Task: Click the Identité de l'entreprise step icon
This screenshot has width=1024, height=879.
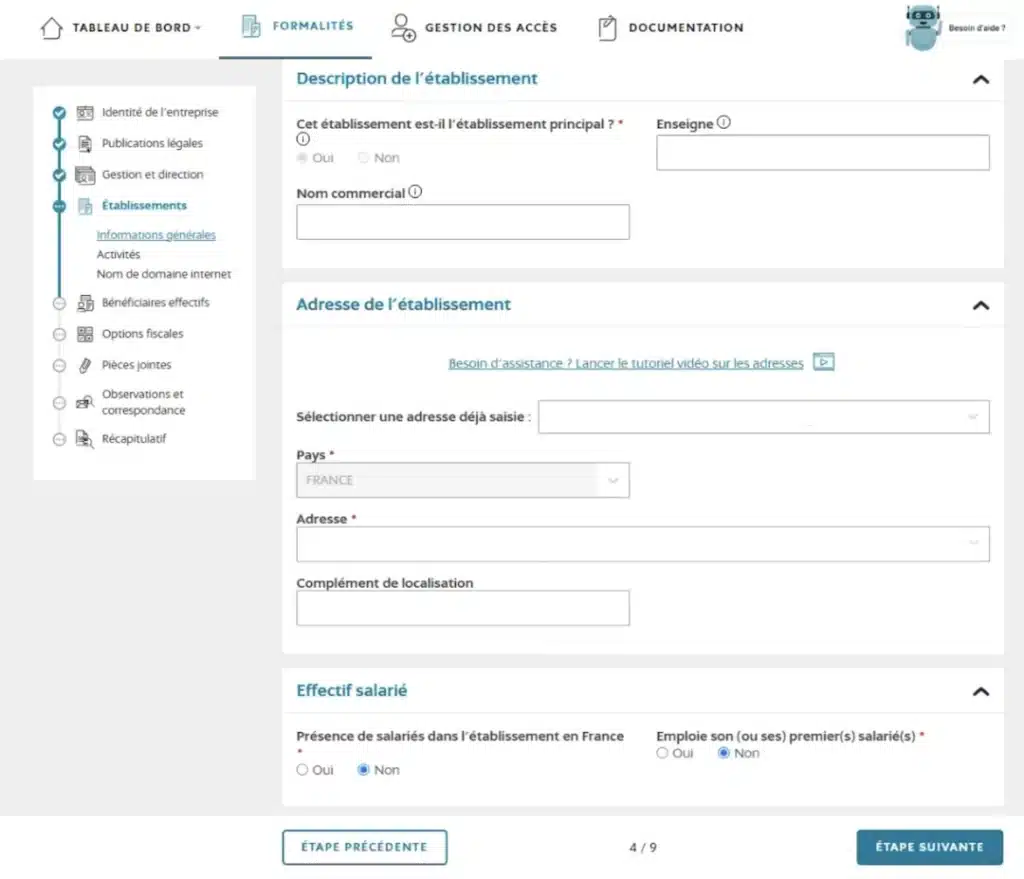Action: pyautogui.click(x=87, y=112)
